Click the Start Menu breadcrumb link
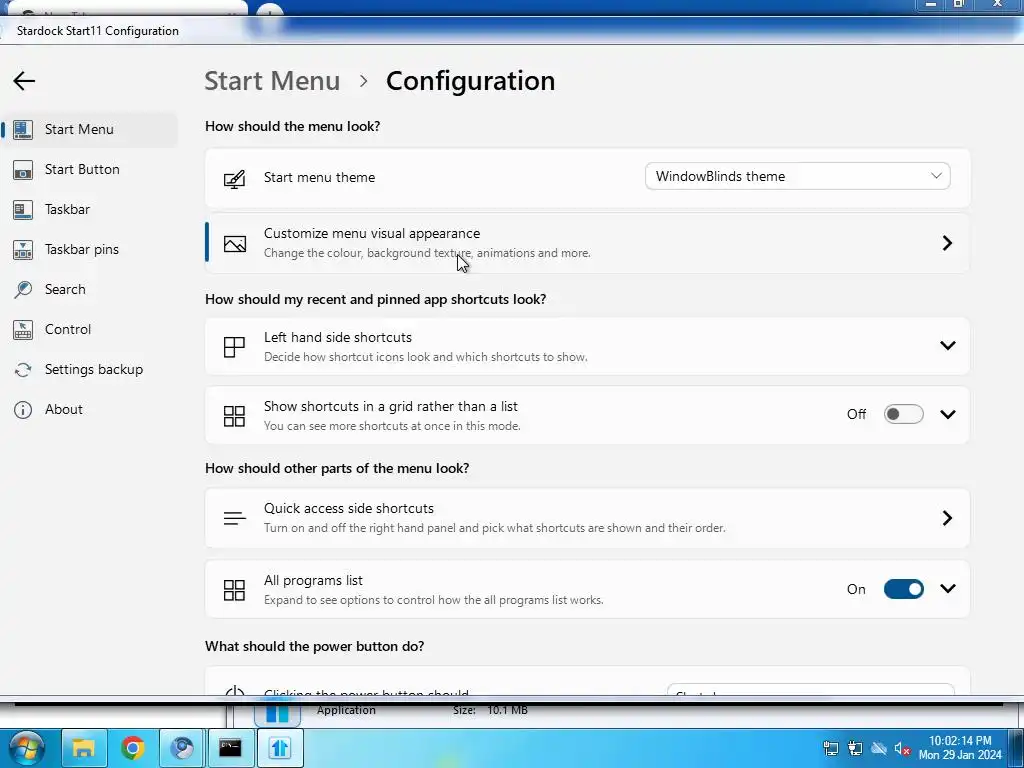 click(x=272, y=81)
